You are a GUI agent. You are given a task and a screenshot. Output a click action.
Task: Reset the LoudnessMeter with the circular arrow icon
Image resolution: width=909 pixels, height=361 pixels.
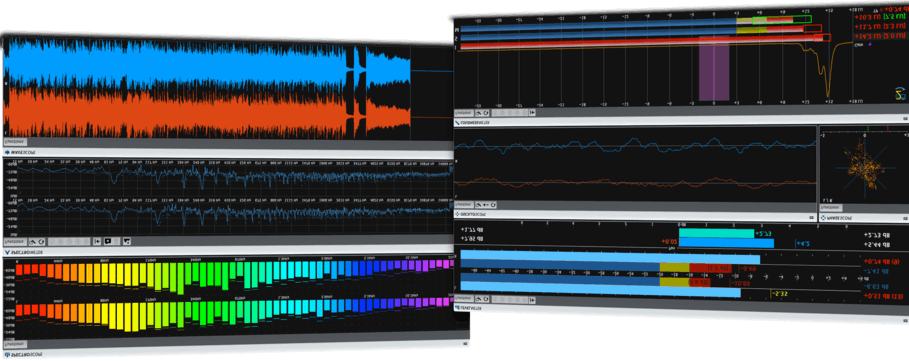tap(486, 112)
